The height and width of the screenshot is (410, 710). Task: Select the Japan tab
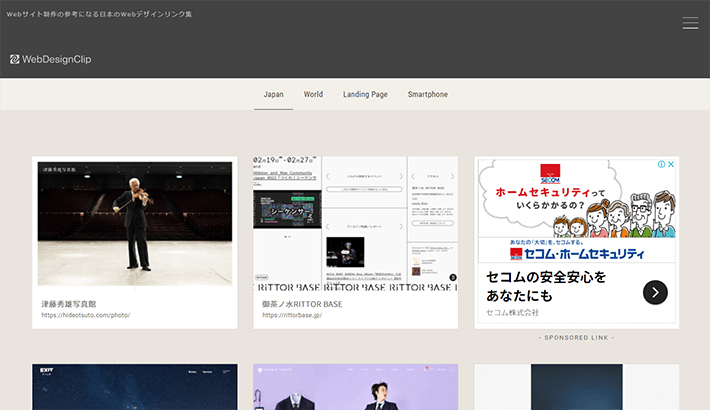click(x=273, y=94)
